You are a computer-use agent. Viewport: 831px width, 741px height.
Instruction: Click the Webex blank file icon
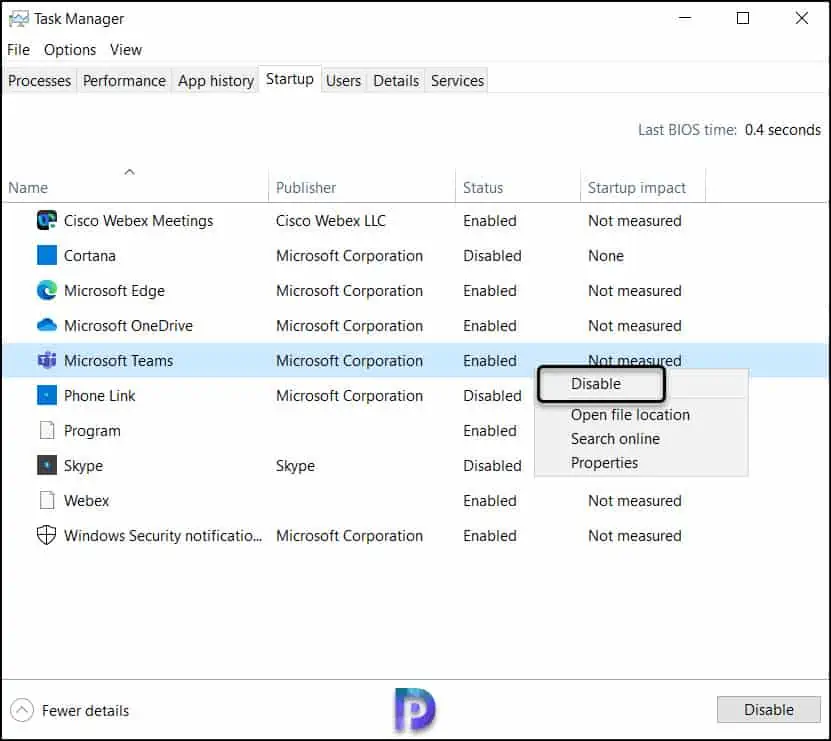[47, 500]
